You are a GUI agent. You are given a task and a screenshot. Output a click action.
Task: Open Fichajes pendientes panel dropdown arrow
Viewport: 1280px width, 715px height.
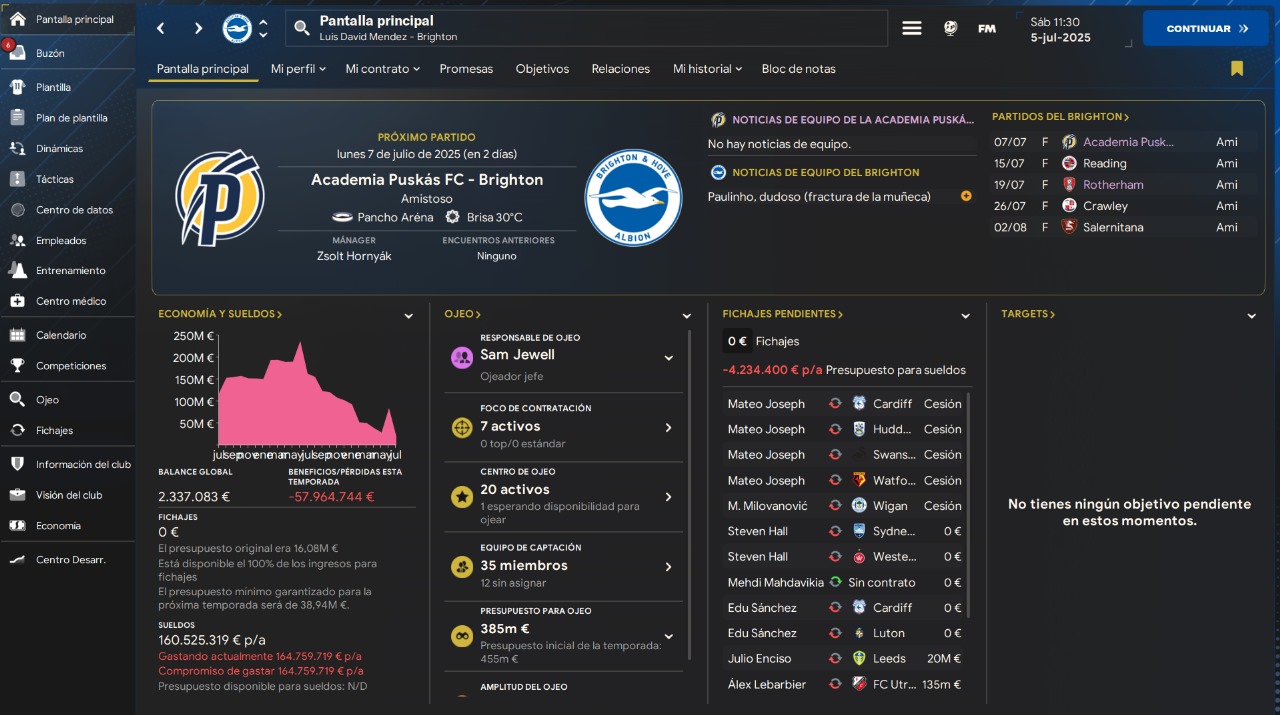(x=965, y=316)
